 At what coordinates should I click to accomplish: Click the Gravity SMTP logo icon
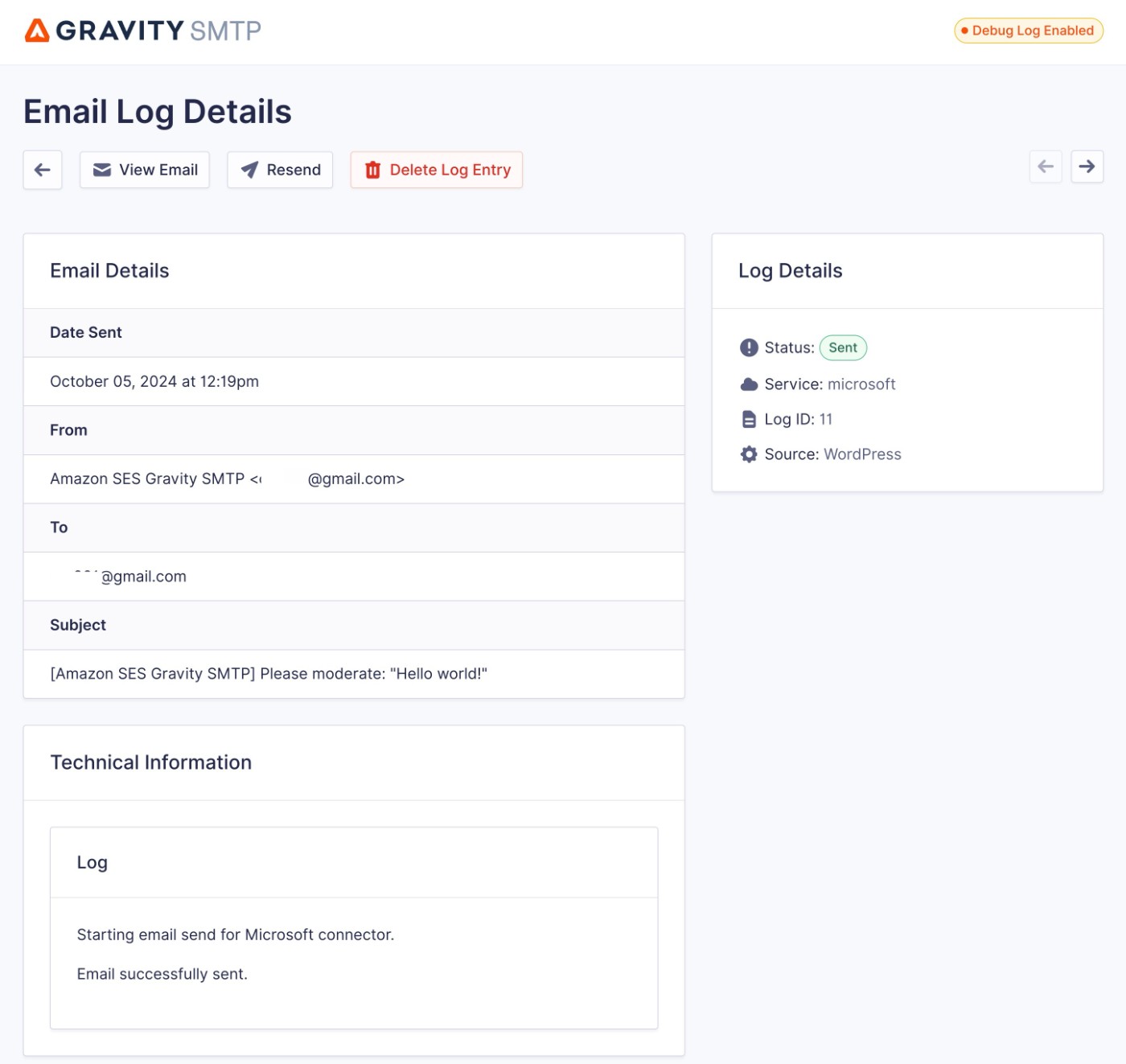click(37, 31)
